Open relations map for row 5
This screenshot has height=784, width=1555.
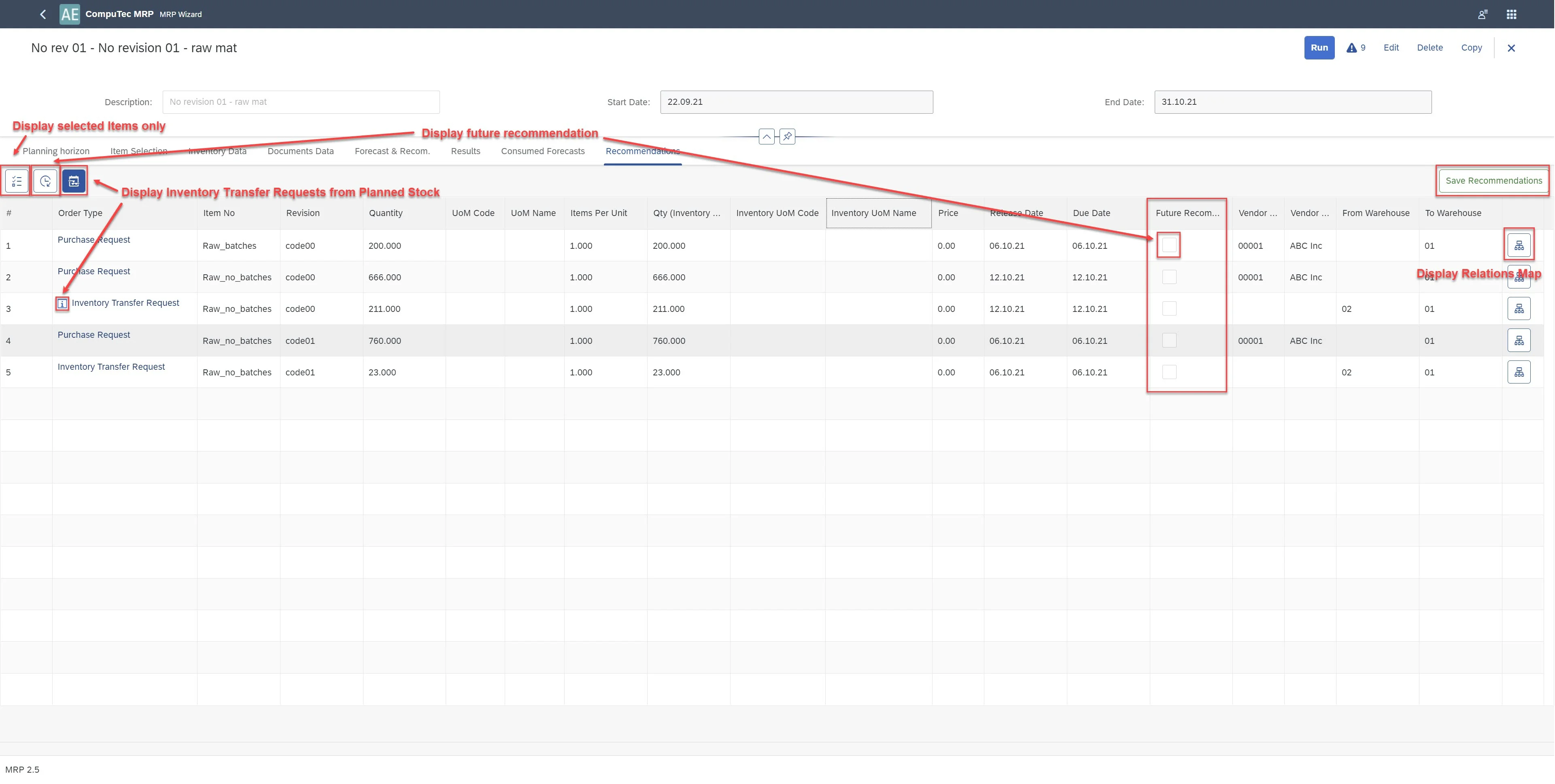(1519, 373)
